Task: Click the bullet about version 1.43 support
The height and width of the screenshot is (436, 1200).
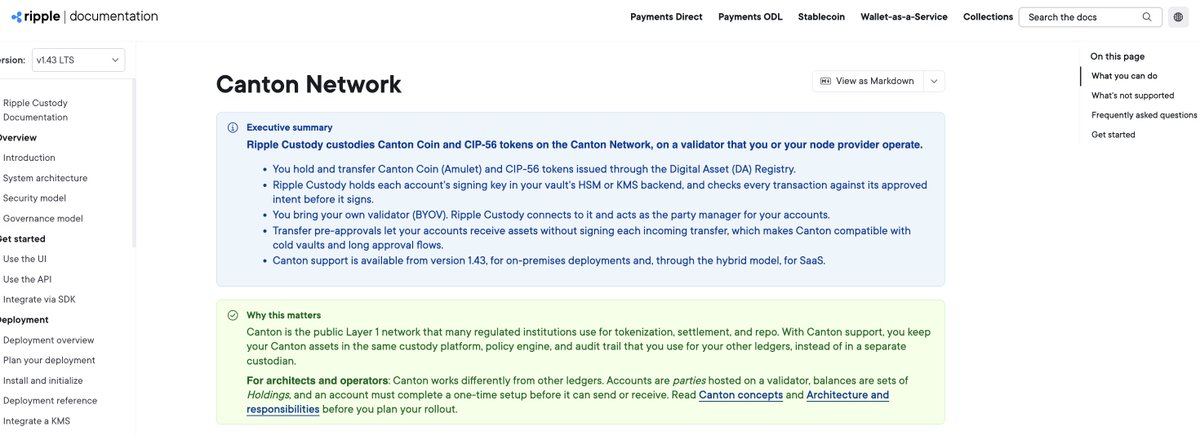Action: tap(551, 260)
